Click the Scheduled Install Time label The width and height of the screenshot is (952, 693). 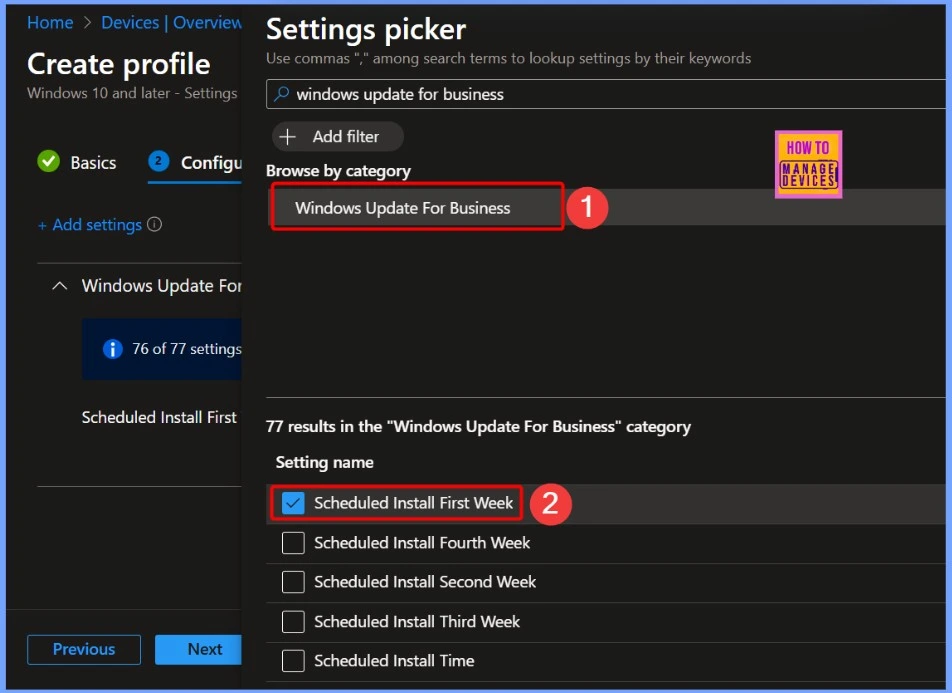394,661
